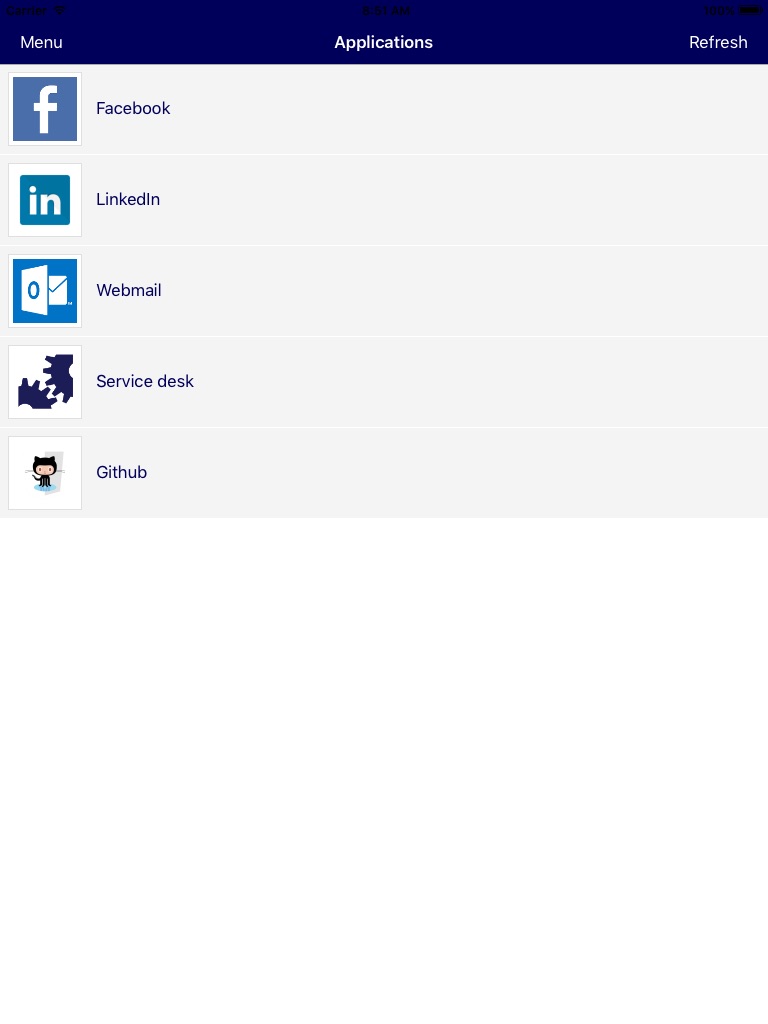
Task: Click the battery indicator icon
Action: point(750,10)
